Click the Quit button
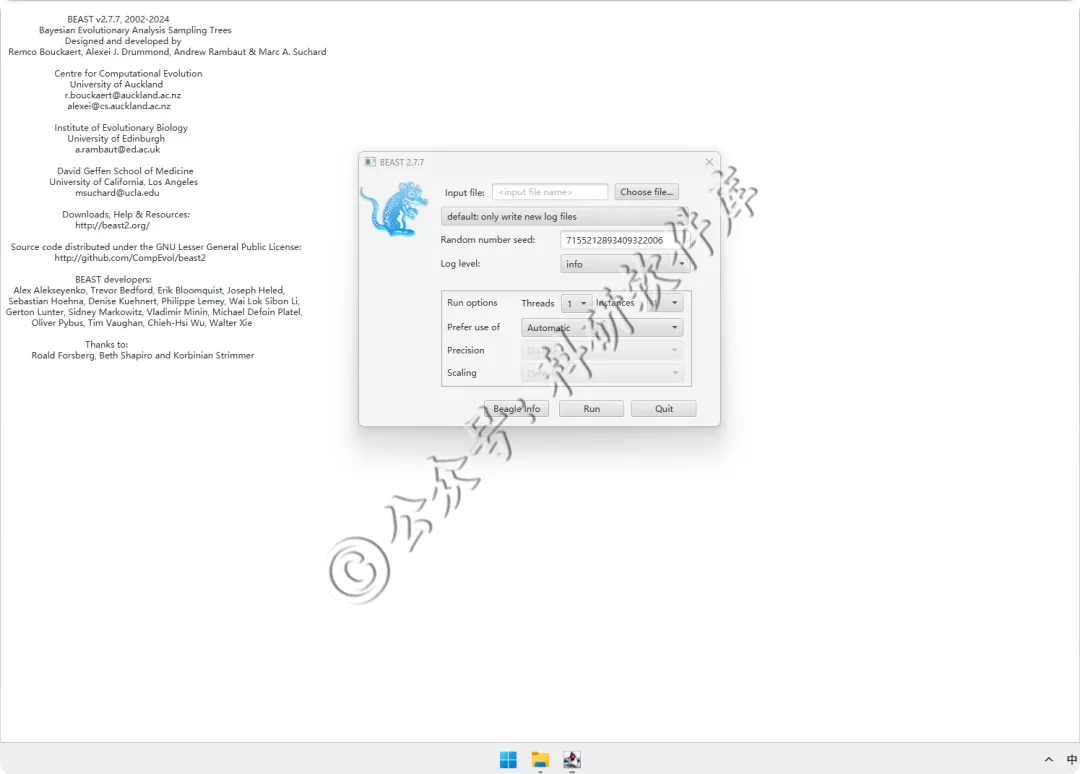1080x774 pixels. (664, 408)
